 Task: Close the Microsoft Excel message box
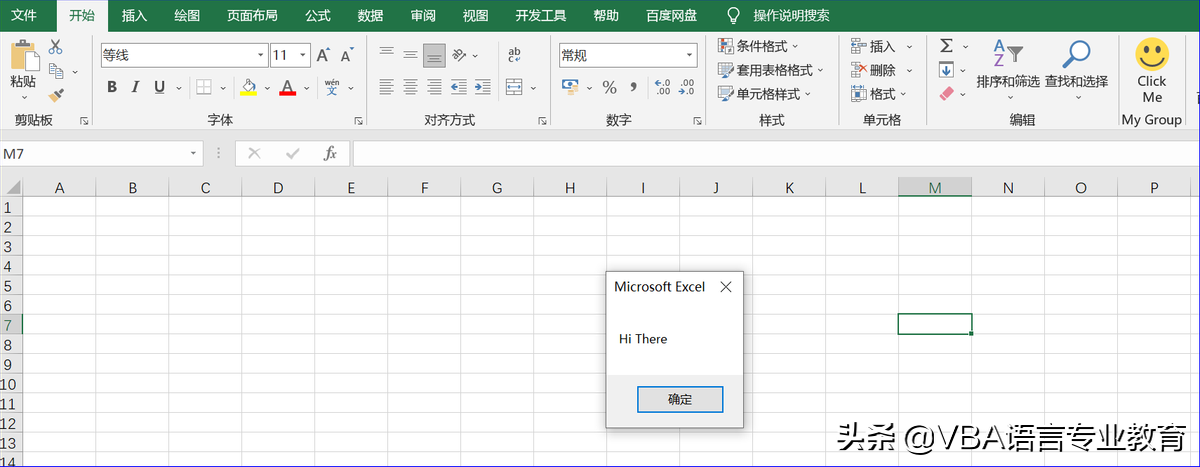(726, 287)
